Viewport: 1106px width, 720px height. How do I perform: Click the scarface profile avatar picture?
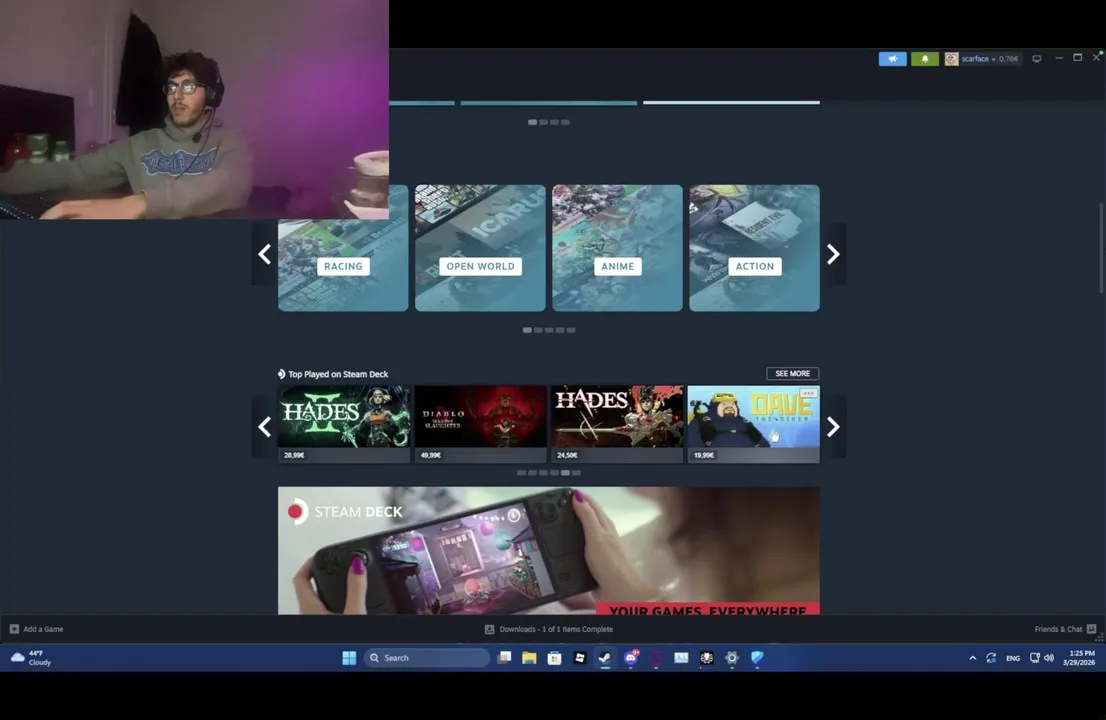tap(952, 59)
